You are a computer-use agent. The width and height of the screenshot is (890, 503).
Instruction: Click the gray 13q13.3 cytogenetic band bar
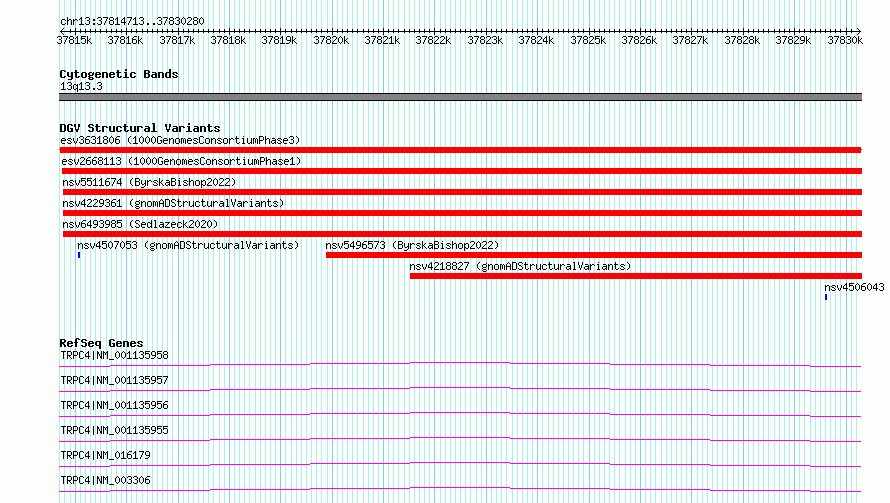click(460, 97)
